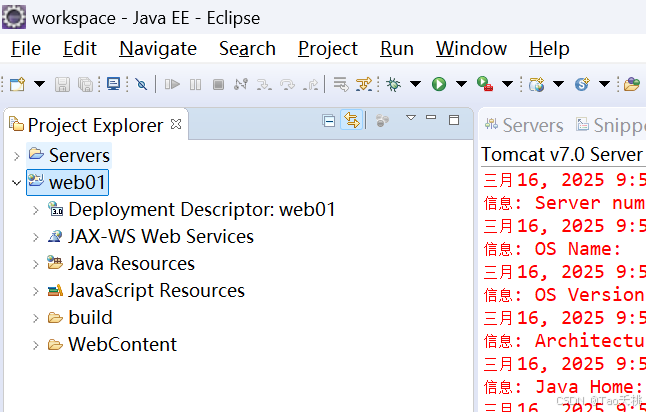Open the Project Explorer View Menu triangle
Screen dimensions: 646x412
[x=411, y=118]
